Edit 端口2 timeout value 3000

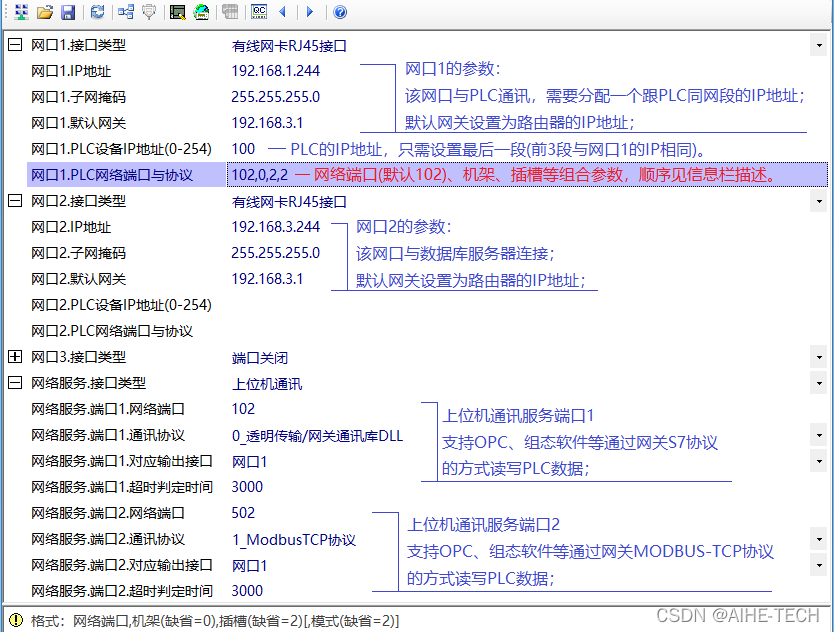[x=247, y=591]
